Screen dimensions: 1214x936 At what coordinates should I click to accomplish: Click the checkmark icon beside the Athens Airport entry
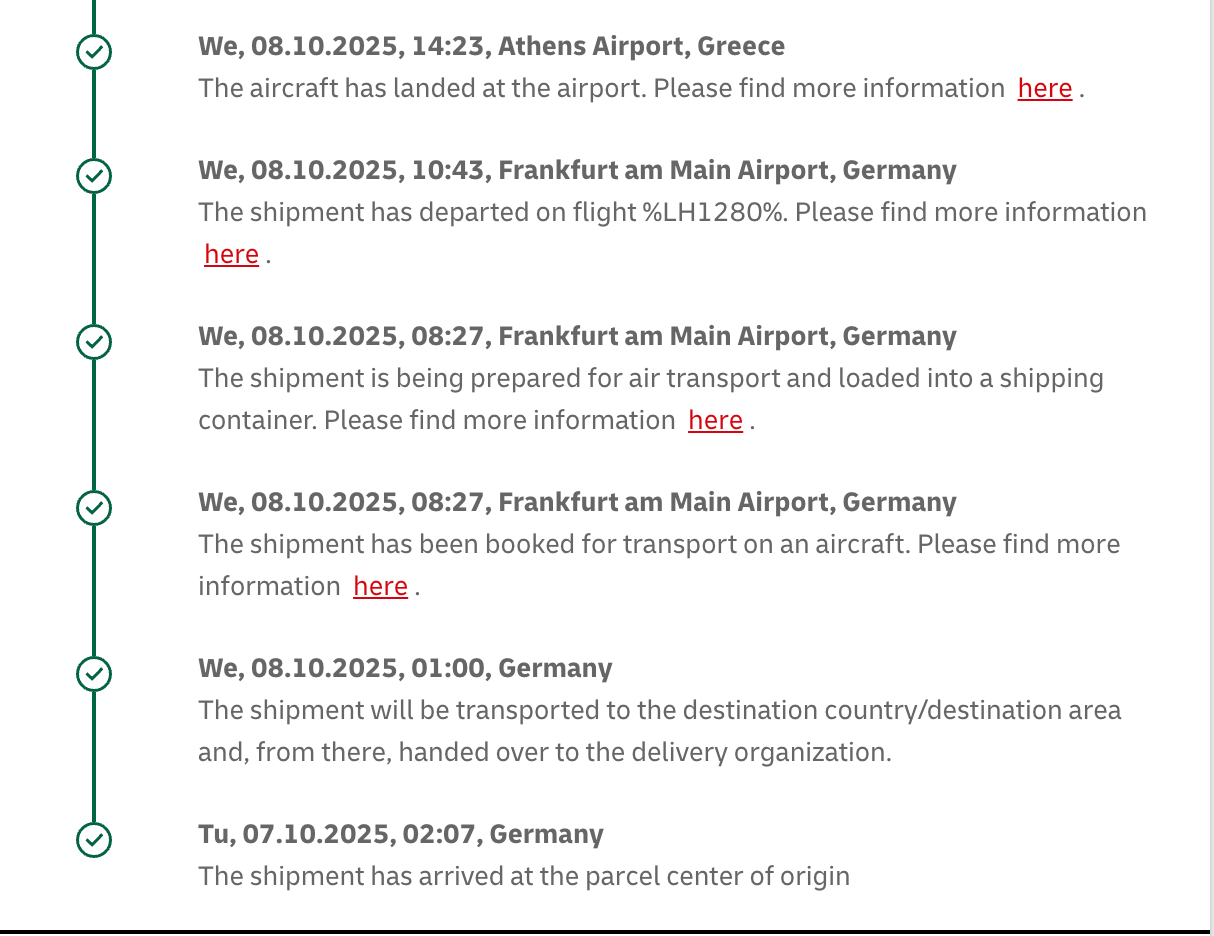pyautogui.click(x=94, y=52)
